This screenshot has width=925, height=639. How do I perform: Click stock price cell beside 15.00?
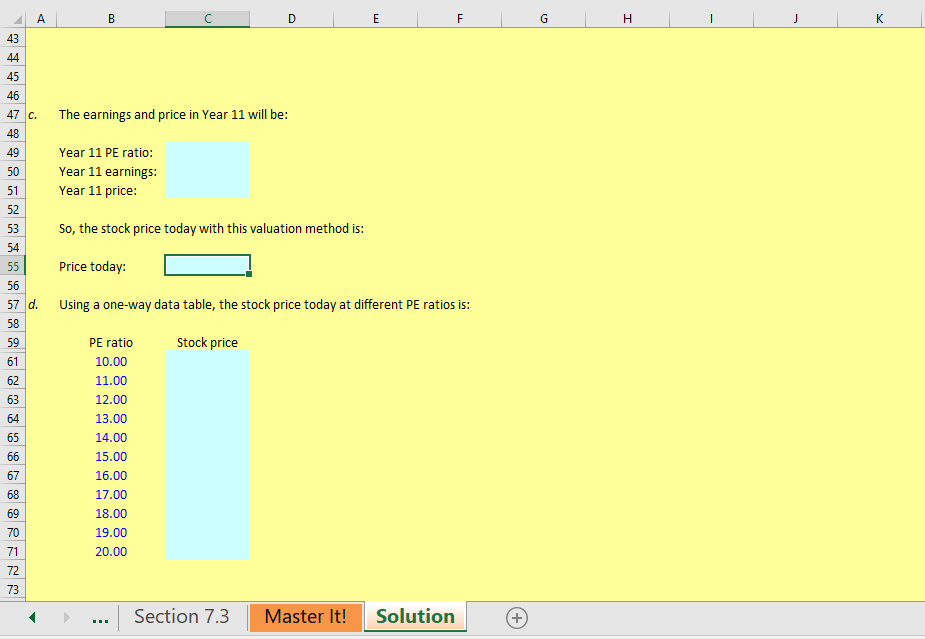pyautogui.click(x=207, y=457)
